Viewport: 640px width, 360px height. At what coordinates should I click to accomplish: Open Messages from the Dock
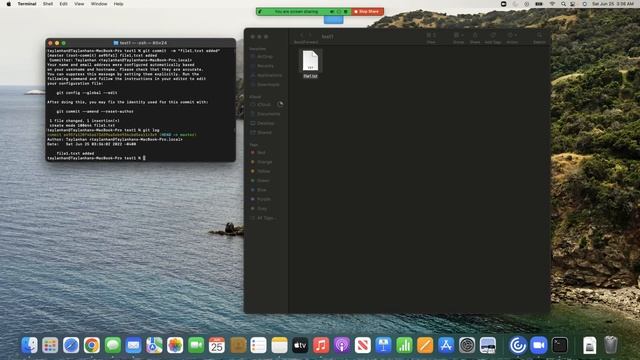tap(113, 345)
